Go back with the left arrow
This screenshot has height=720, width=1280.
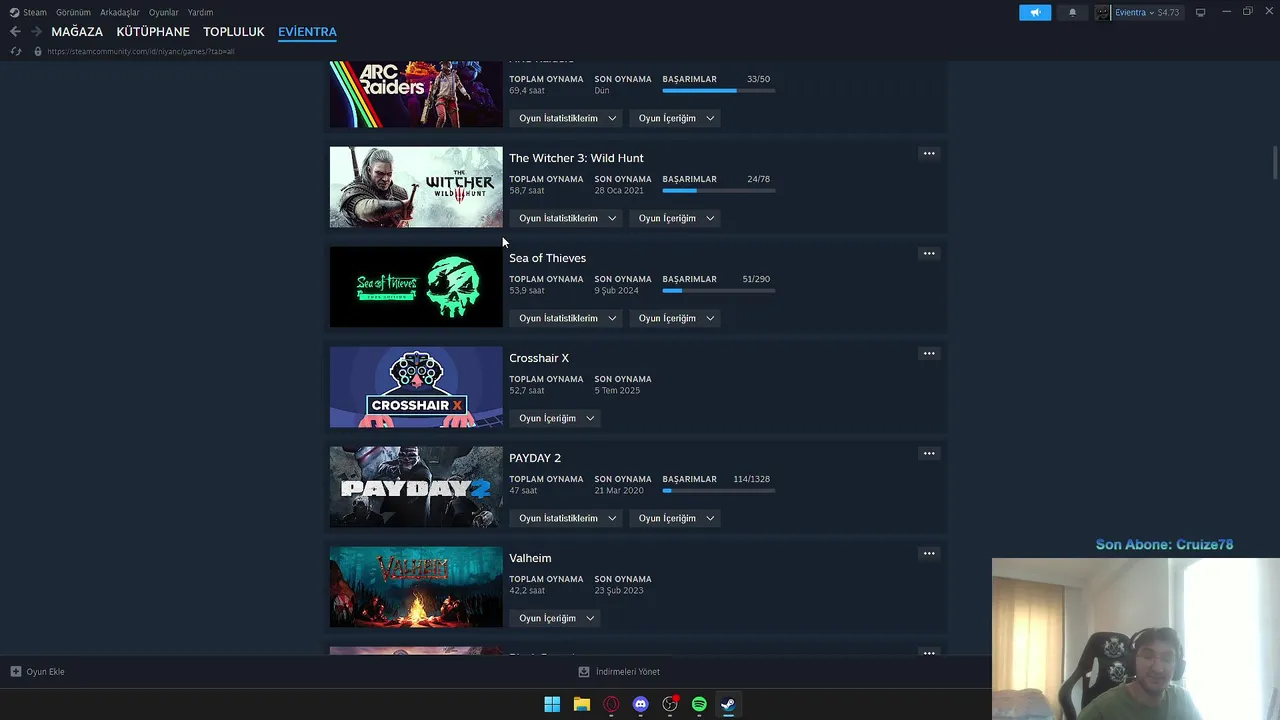point(15,32)
